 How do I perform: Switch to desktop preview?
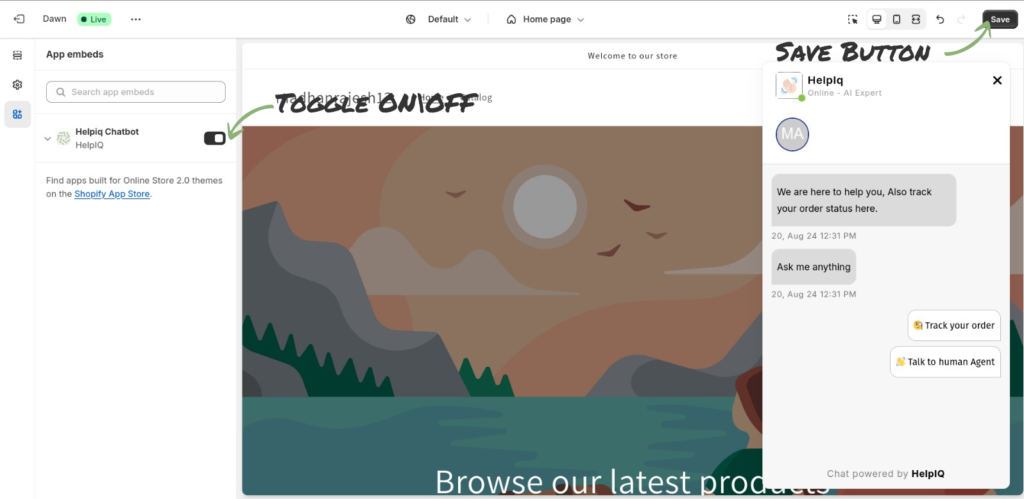(x=877, y=20)
